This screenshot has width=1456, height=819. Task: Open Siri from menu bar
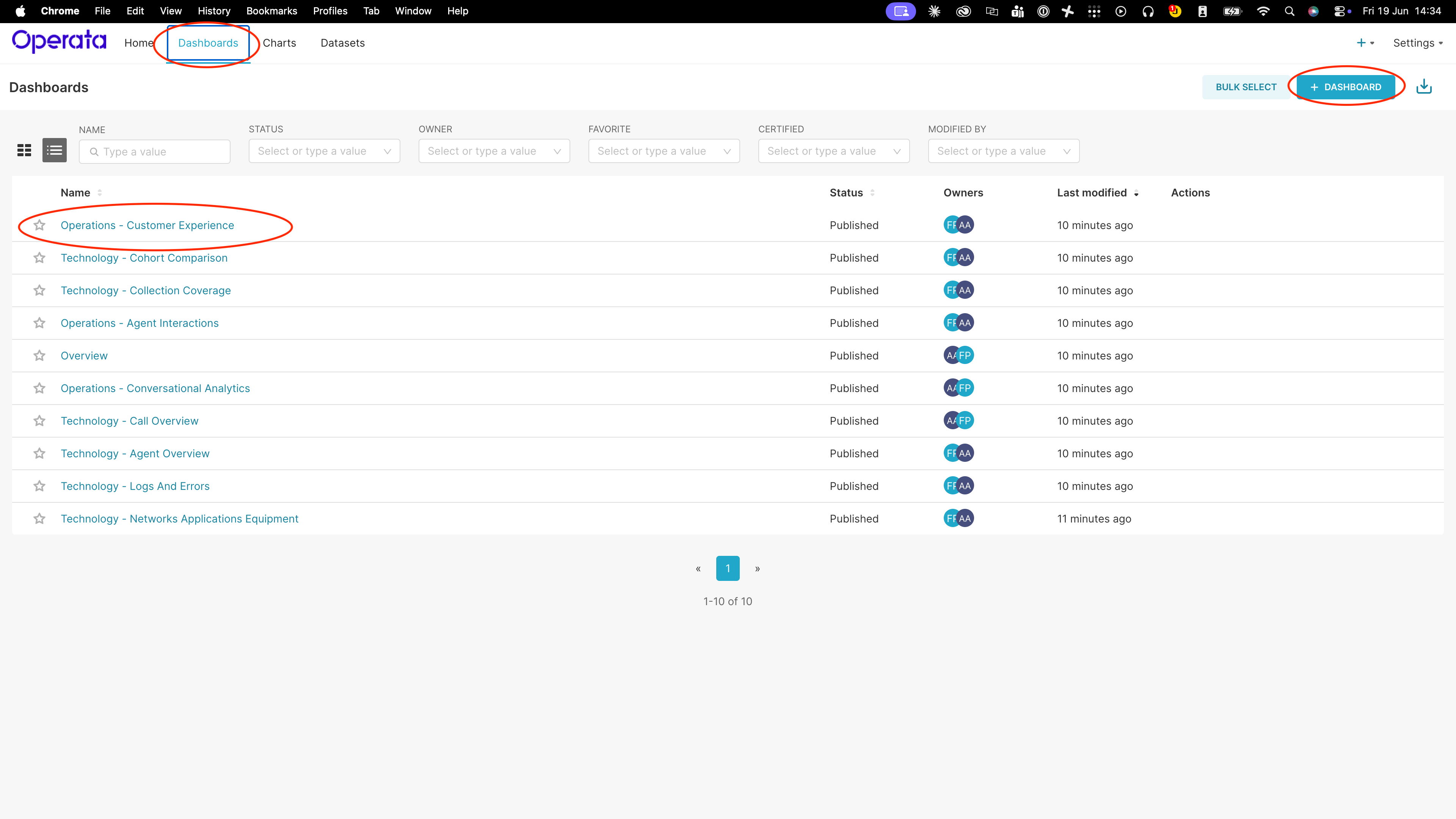click(x=1313, y=11)
